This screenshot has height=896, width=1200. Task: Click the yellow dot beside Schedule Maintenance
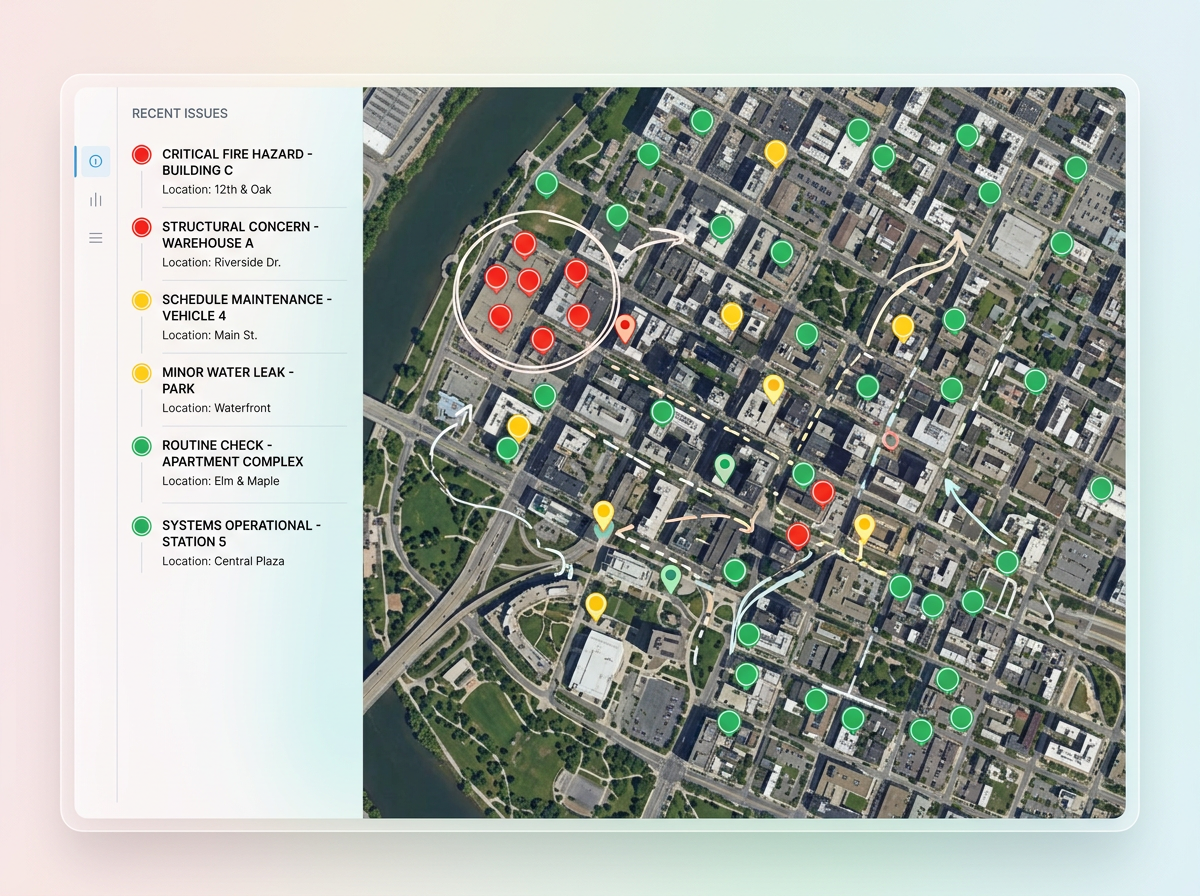140,300
